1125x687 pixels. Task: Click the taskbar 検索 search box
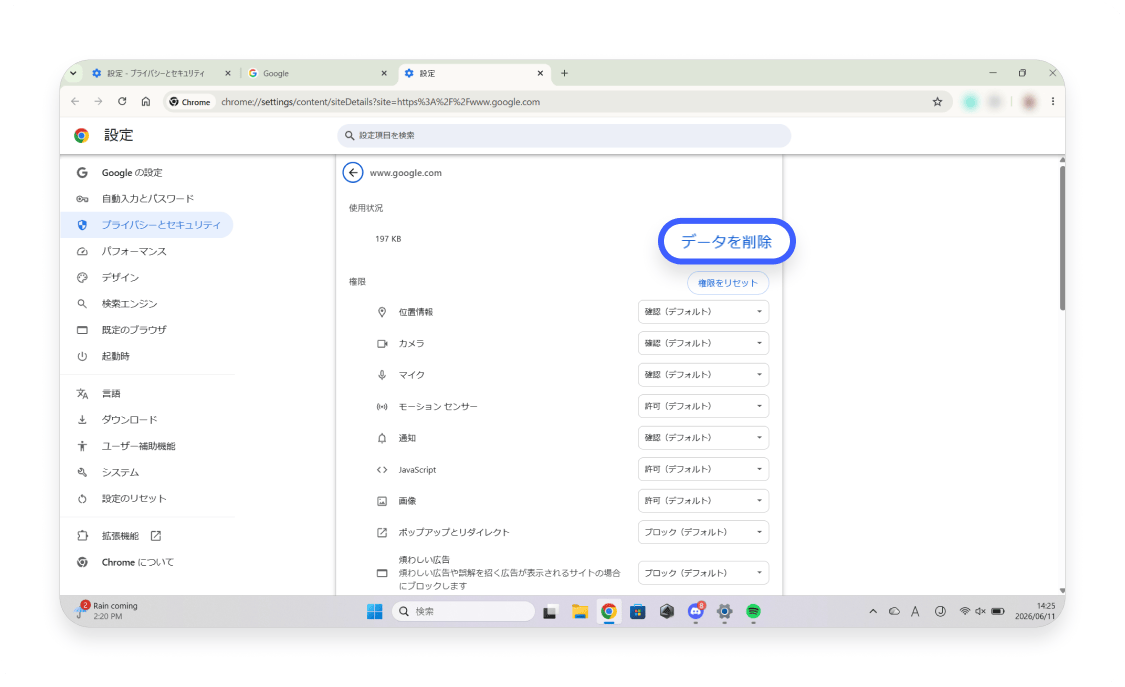463,612
